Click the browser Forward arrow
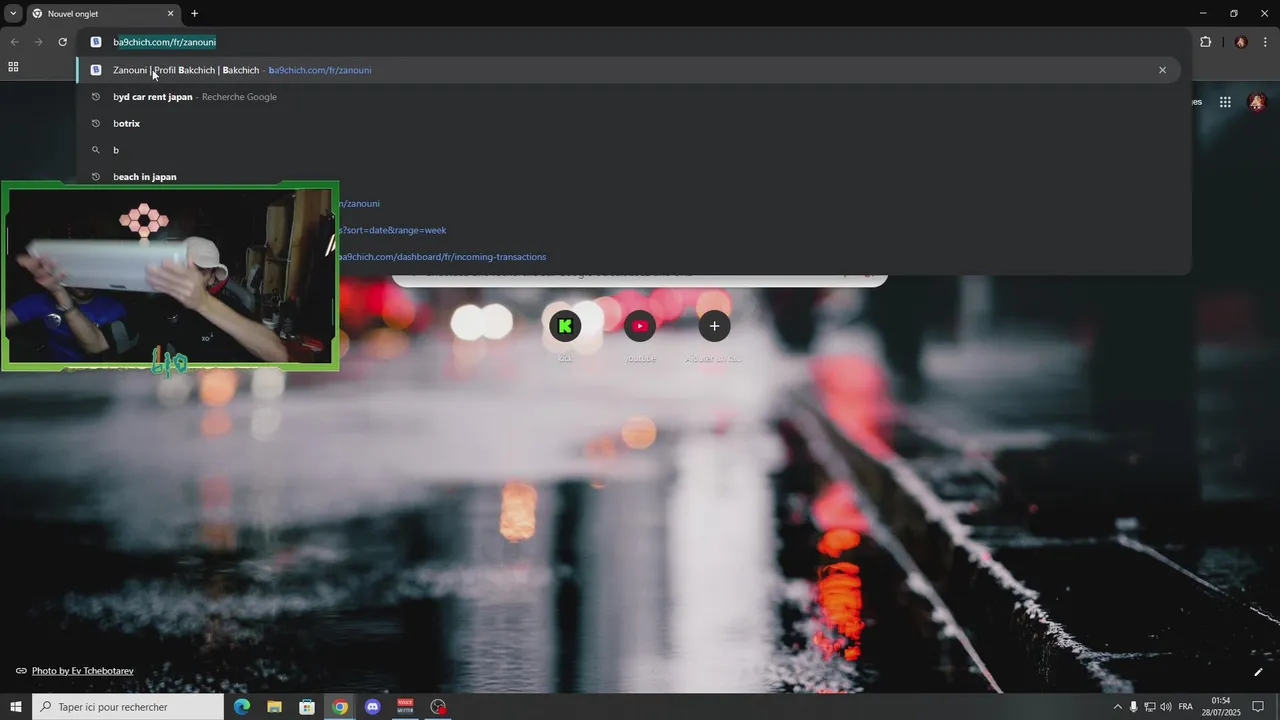The image size is (1280, 720). [38, 42]
